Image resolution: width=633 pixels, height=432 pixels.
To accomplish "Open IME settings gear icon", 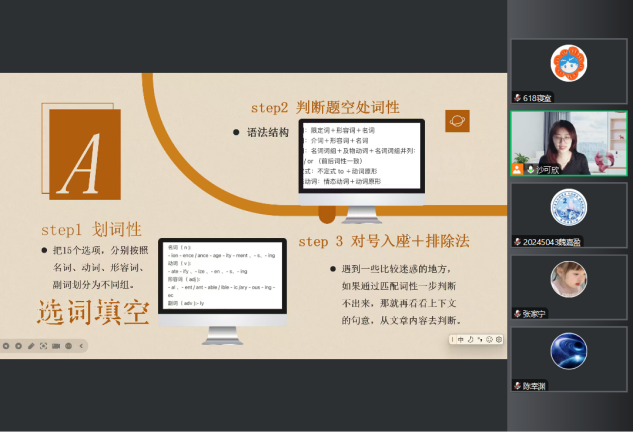I will (499, 340).
